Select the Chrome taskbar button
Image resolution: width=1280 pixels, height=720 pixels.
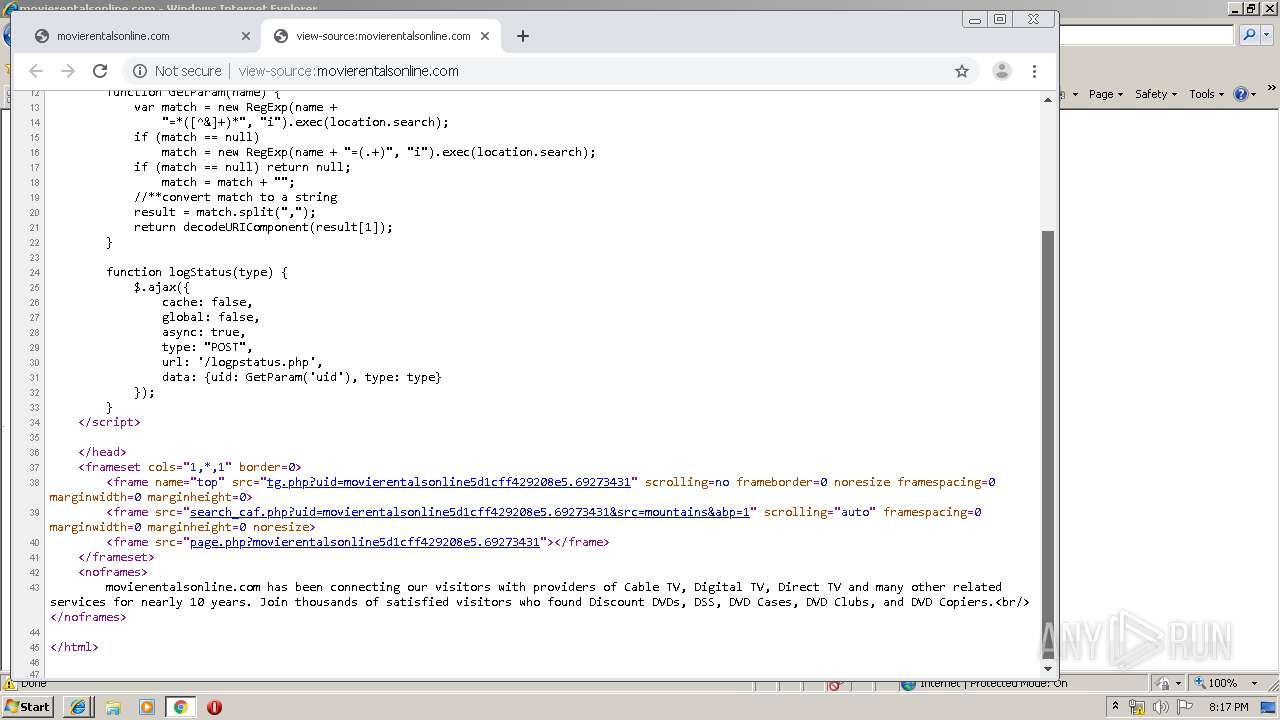180,707
